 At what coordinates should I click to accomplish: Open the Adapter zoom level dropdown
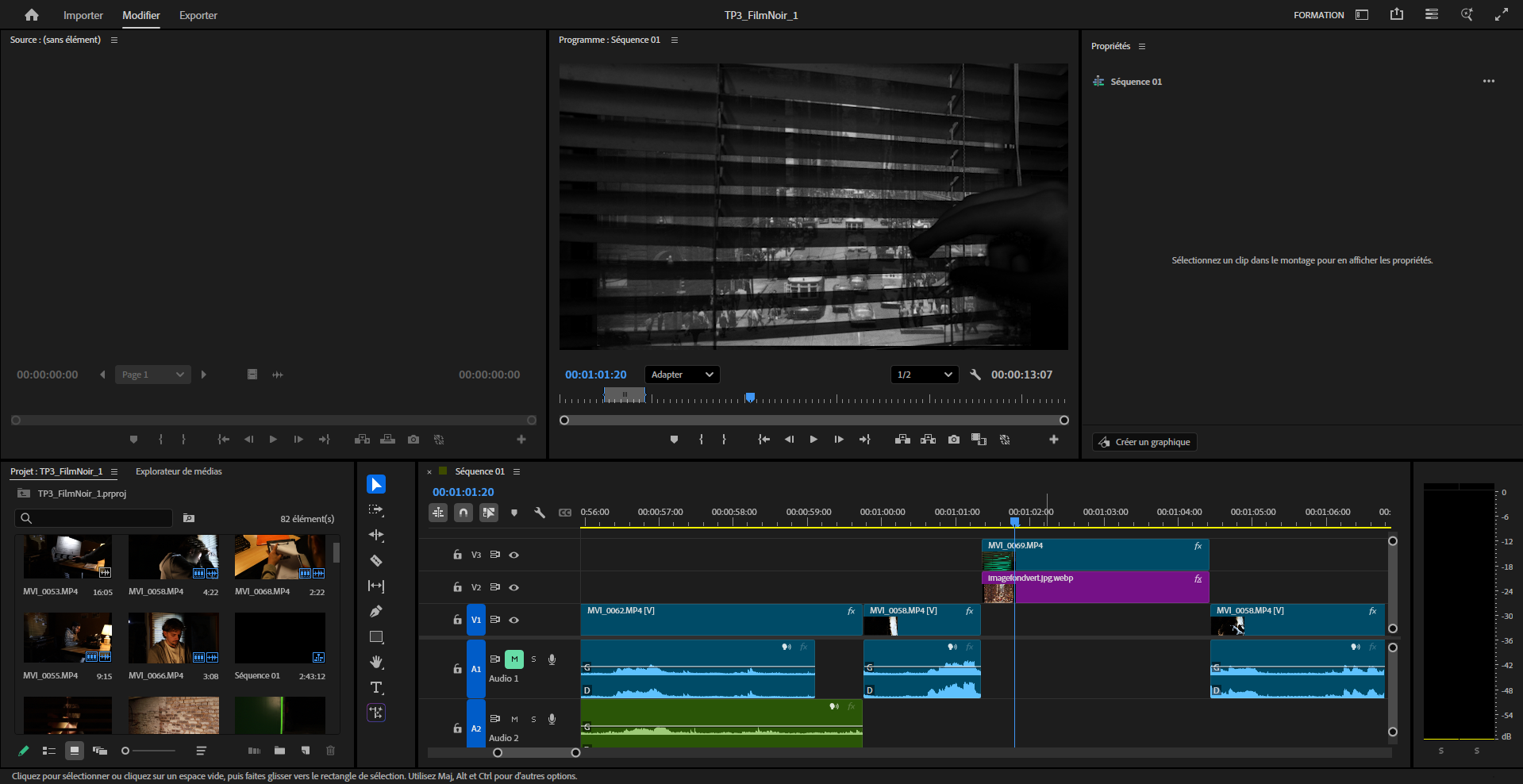[682, 375]
